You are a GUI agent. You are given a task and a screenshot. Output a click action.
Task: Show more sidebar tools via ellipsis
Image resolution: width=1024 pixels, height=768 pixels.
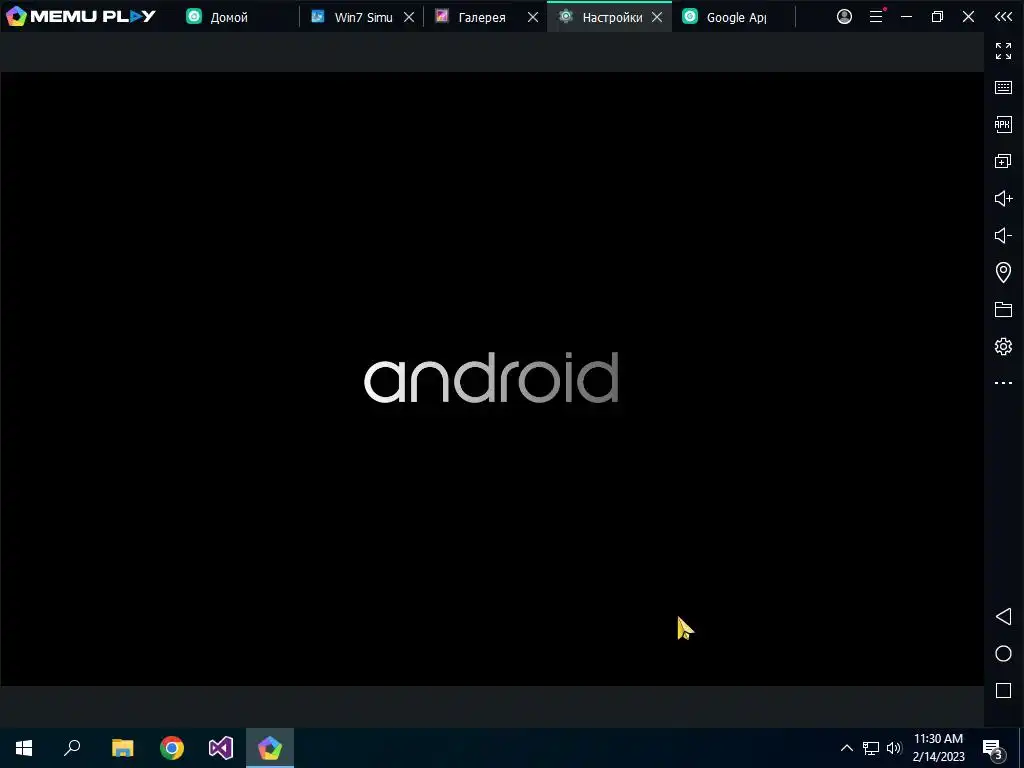[x=1003, y=383]
